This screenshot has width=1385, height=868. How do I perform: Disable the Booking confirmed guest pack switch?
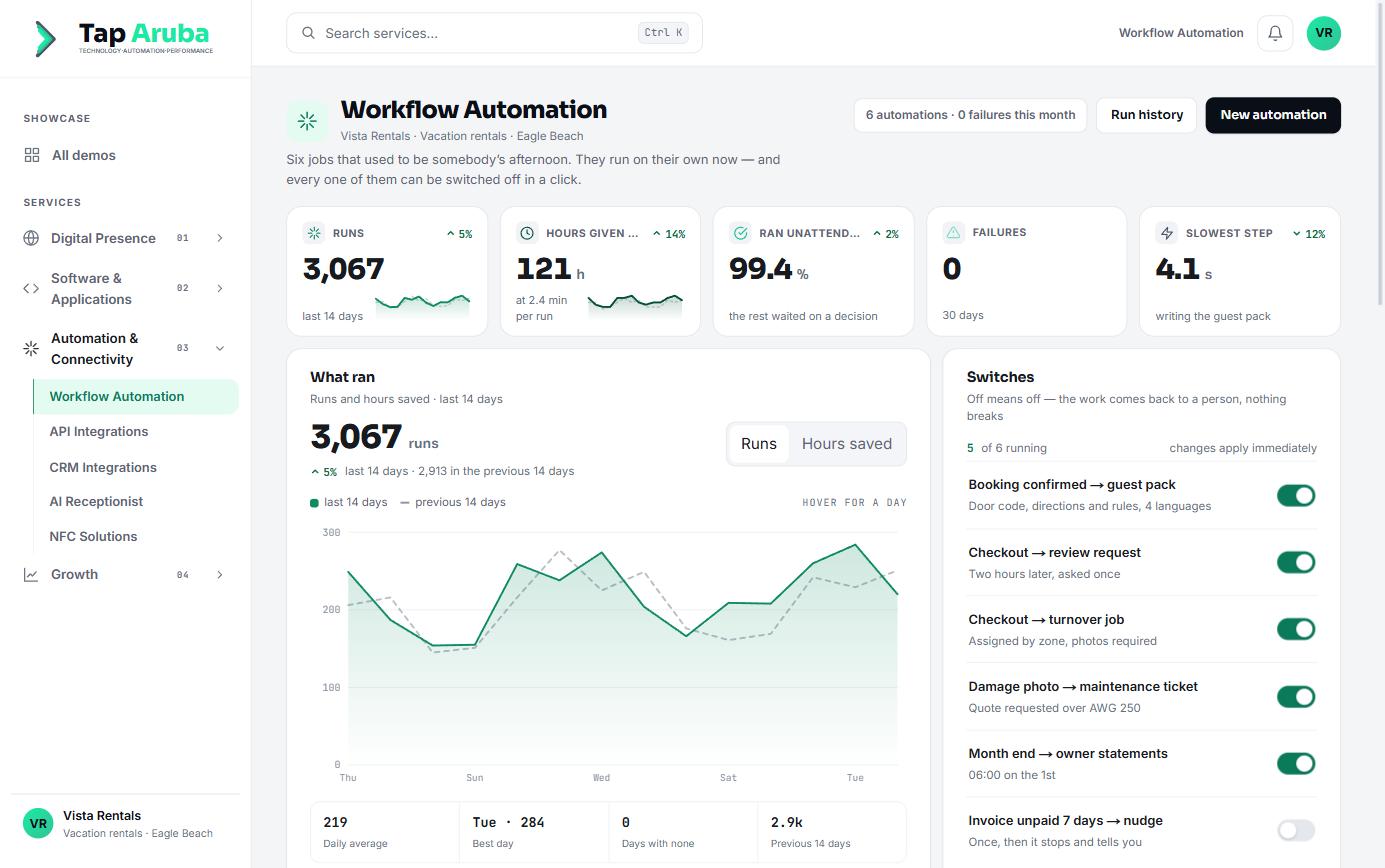click(1296, 495)
